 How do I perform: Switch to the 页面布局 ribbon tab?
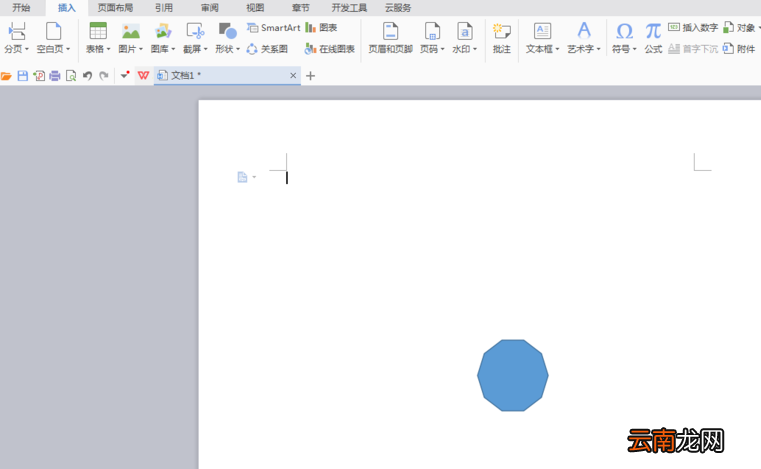point(115,8)
